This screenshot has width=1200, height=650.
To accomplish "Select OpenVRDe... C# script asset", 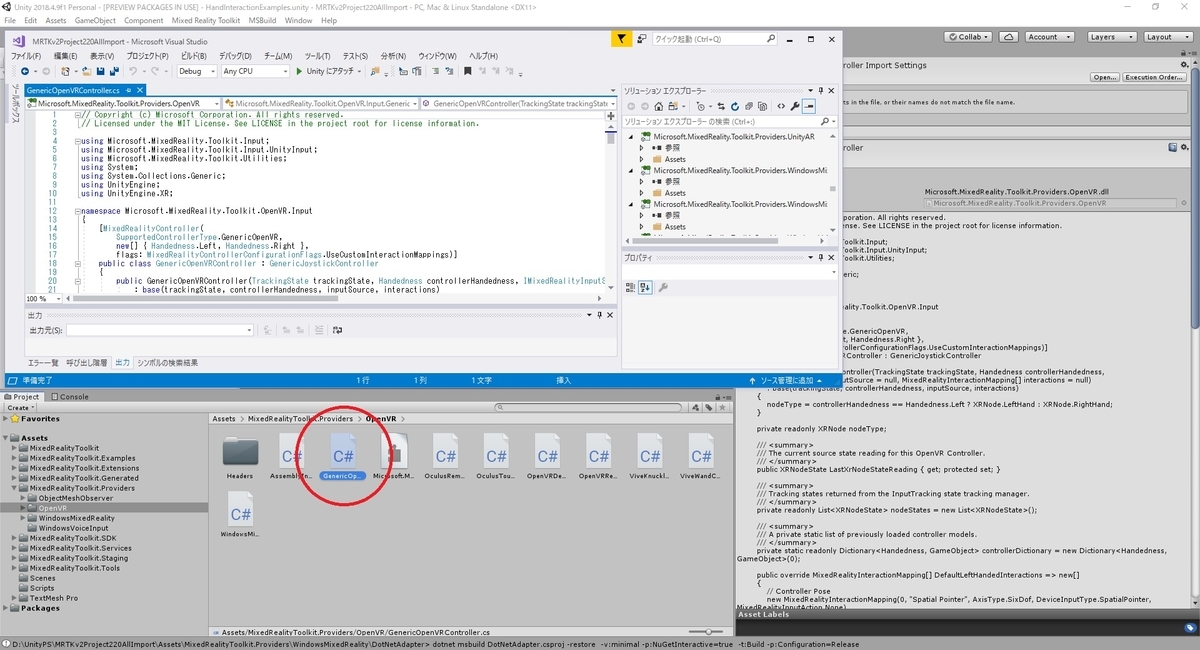I will pos(547,458).
